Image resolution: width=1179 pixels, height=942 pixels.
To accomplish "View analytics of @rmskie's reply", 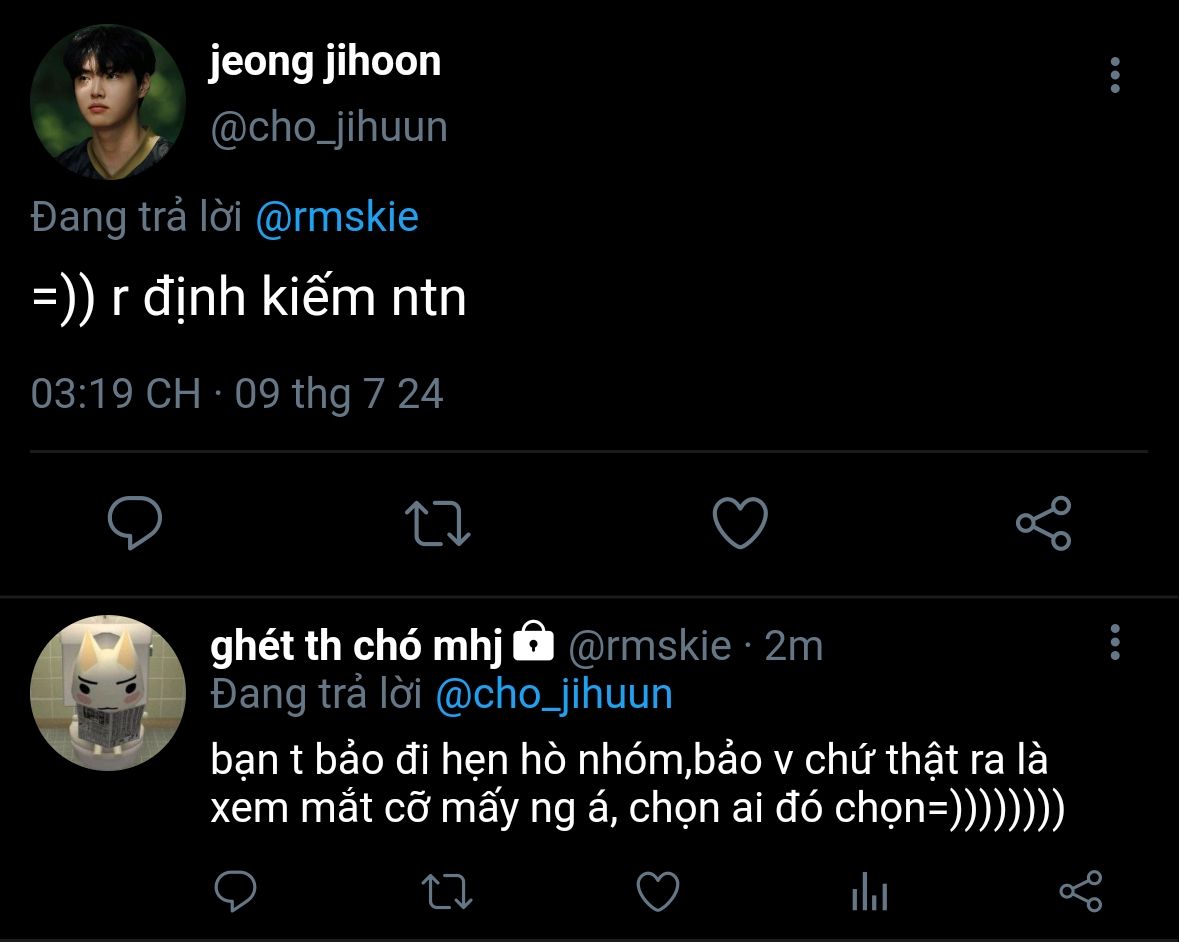I will coord(869,891).
